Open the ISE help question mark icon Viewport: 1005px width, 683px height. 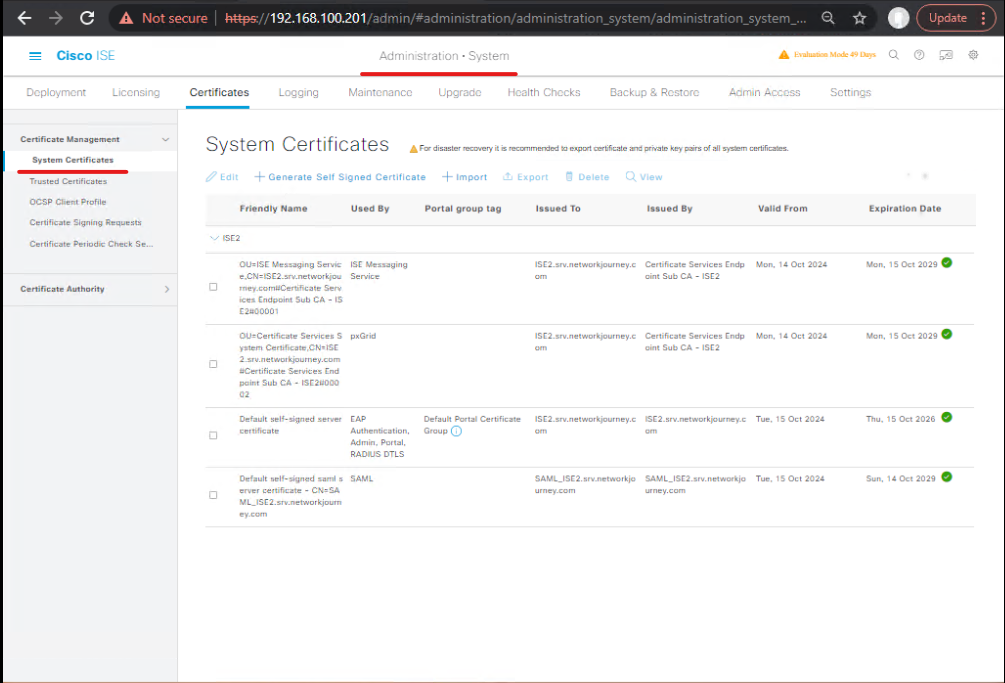tap(919, 55)
